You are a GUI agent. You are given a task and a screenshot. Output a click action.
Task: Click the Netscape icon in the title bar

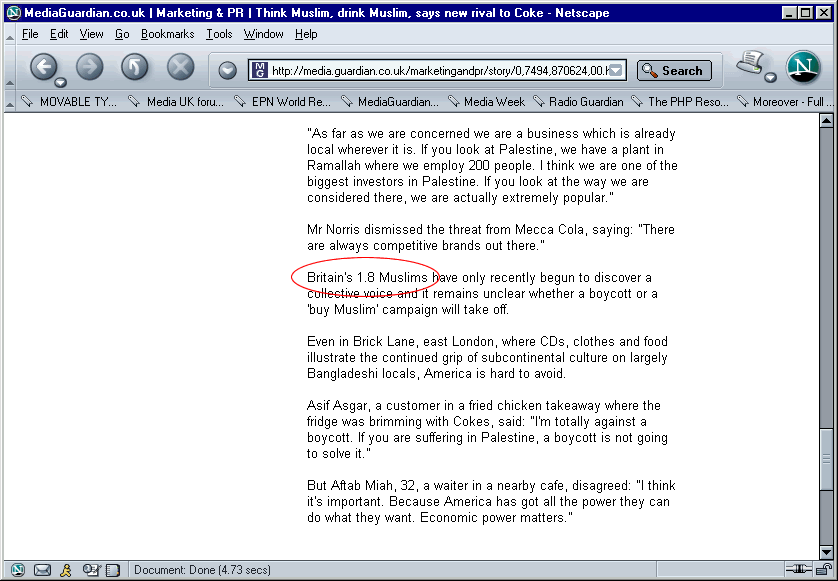click(x=13, y=12)
